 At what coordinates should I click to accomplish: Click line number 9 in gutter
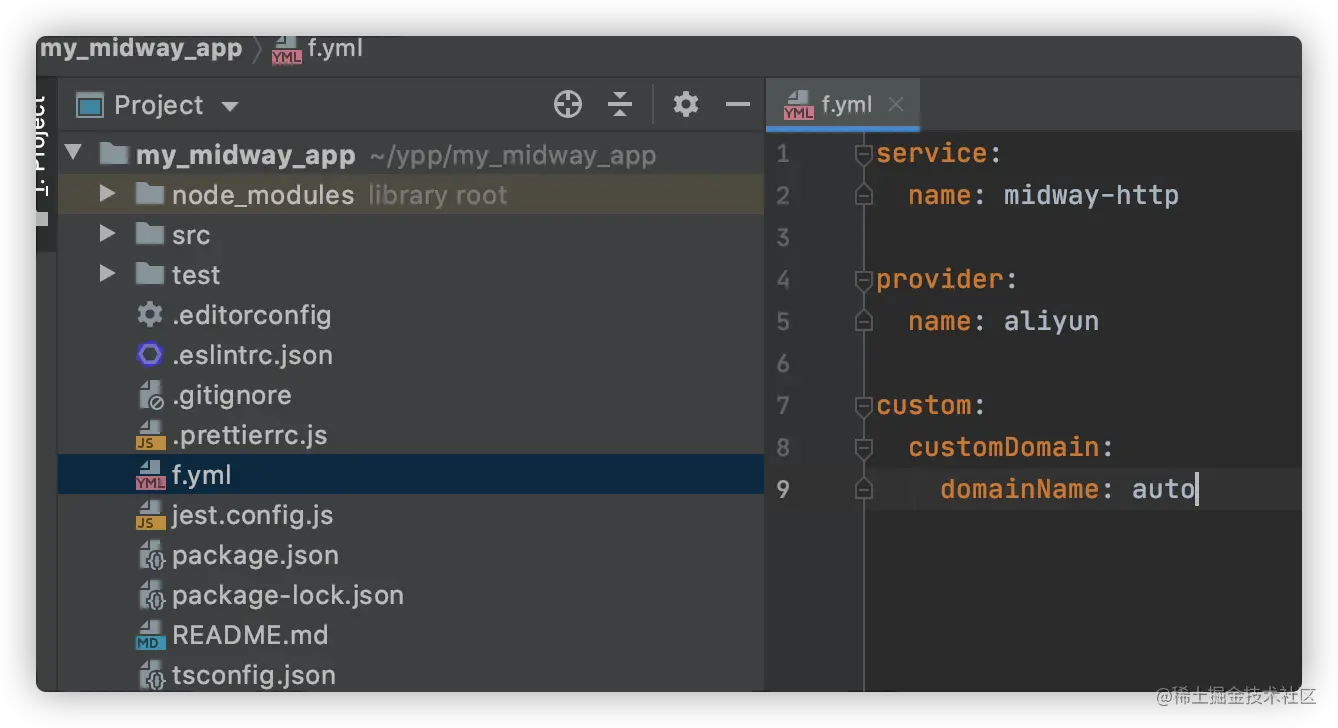[782, 489]
